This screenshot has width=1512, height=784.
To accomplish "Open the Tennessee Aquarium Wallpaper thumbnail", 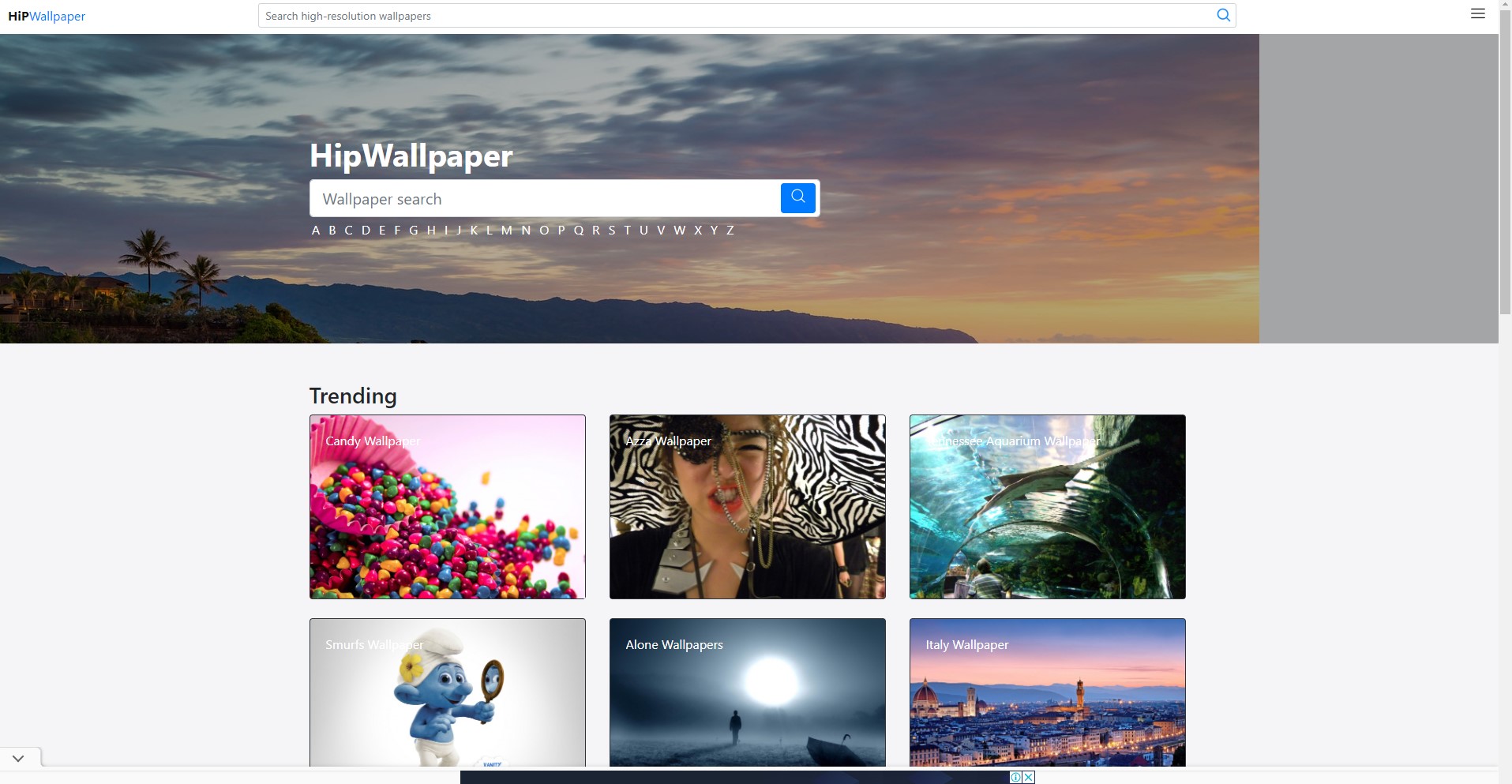I will tap(1048, 507).
